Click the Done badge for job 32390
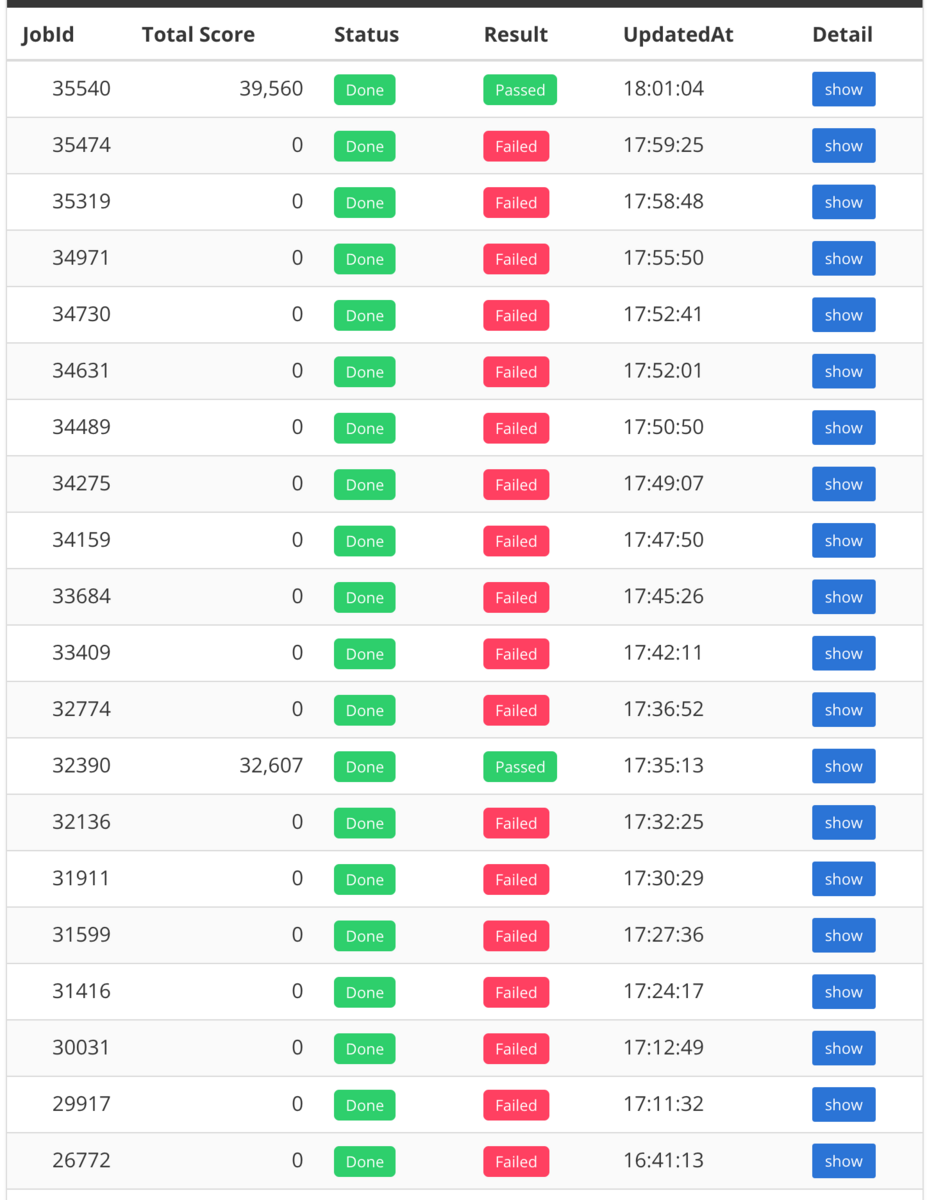The image size is (927, 1200). [365, 767]
